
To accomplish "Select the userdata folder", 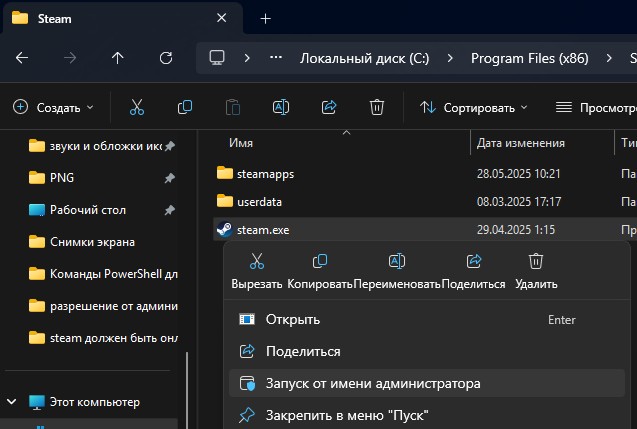I will (249, 202).
